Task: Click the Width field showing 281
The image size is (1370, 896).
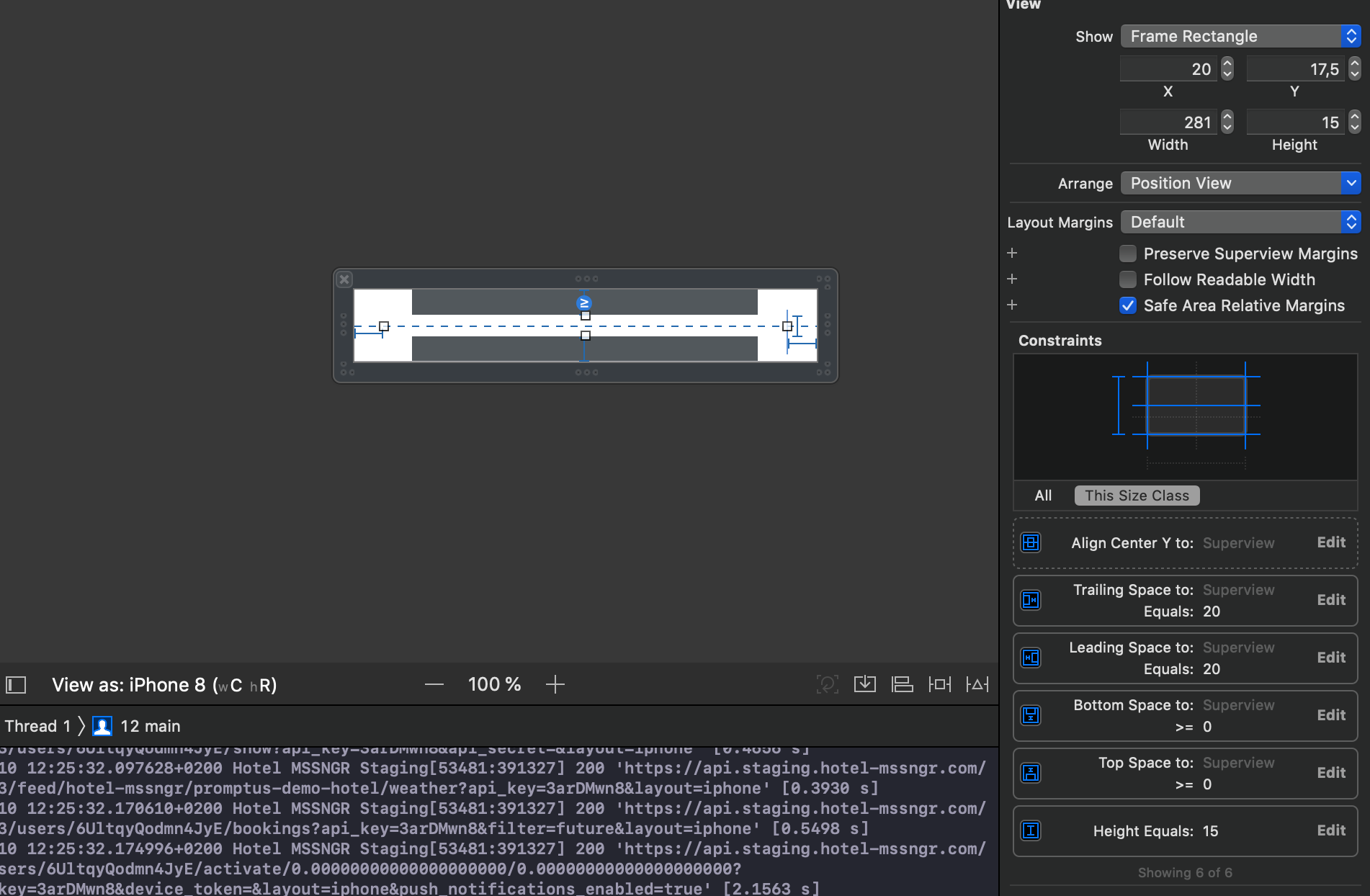Action: point(1168,122)
